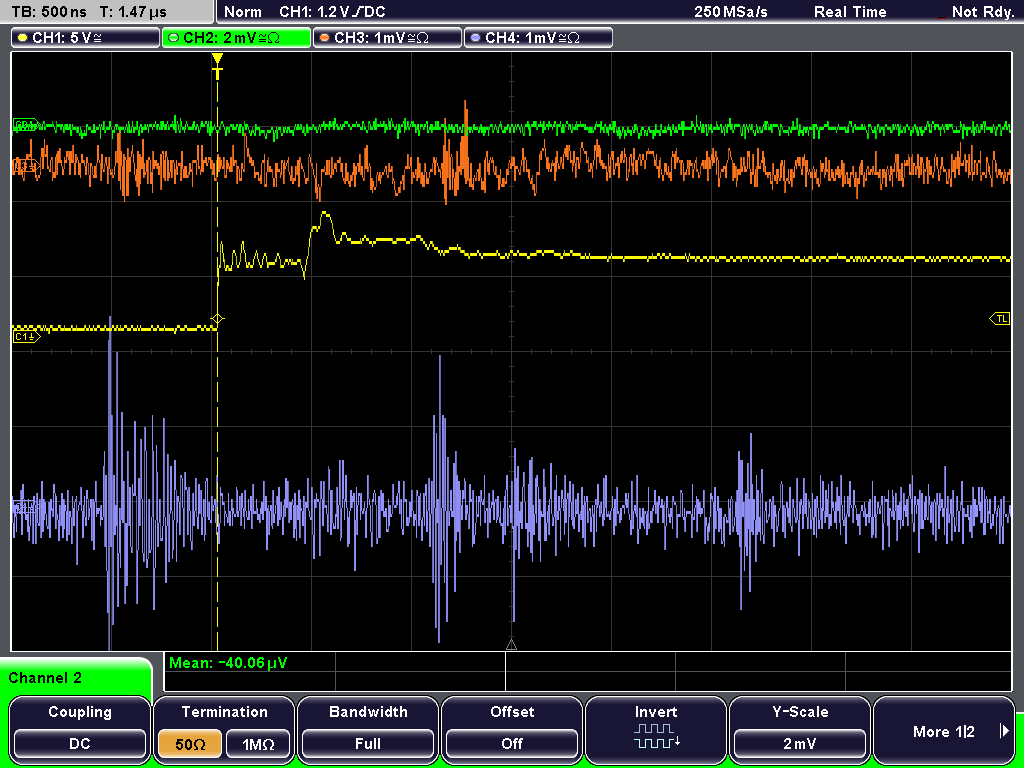This screenshot has height=768, width=1024.
Task: Toggle the Invert waveform setting
Action: click(x=656, y=729)
